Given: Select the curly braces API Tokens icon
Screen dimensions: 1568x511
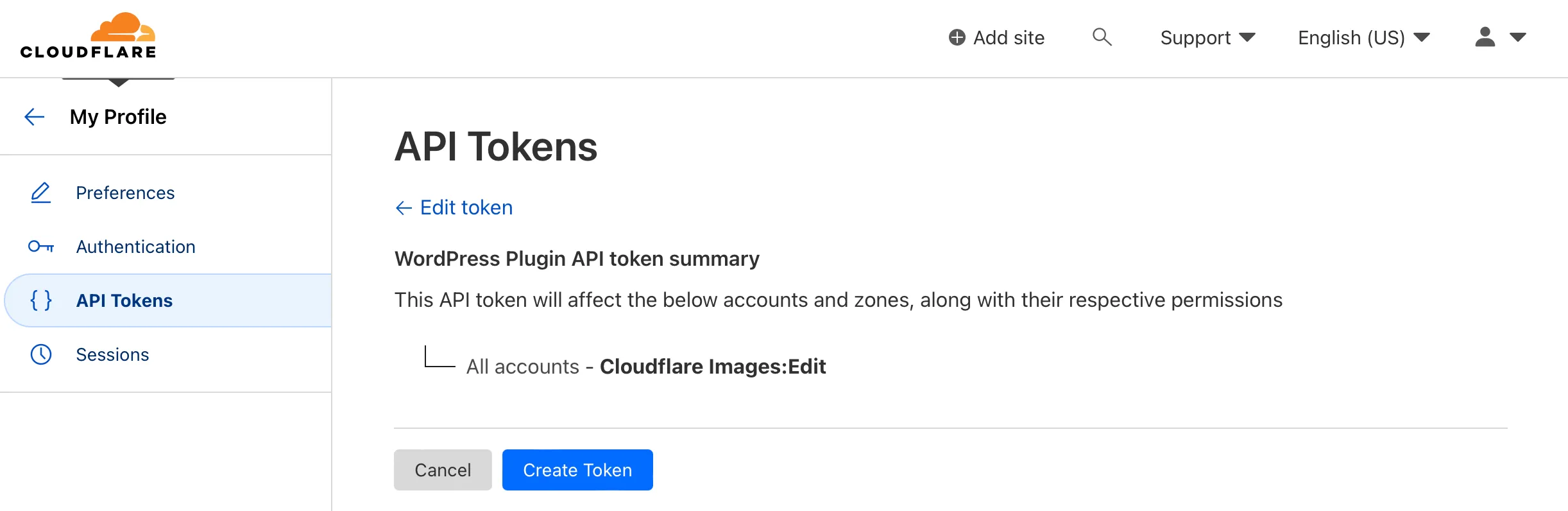Looking at the screenshot, I should [x=40, y=300].
